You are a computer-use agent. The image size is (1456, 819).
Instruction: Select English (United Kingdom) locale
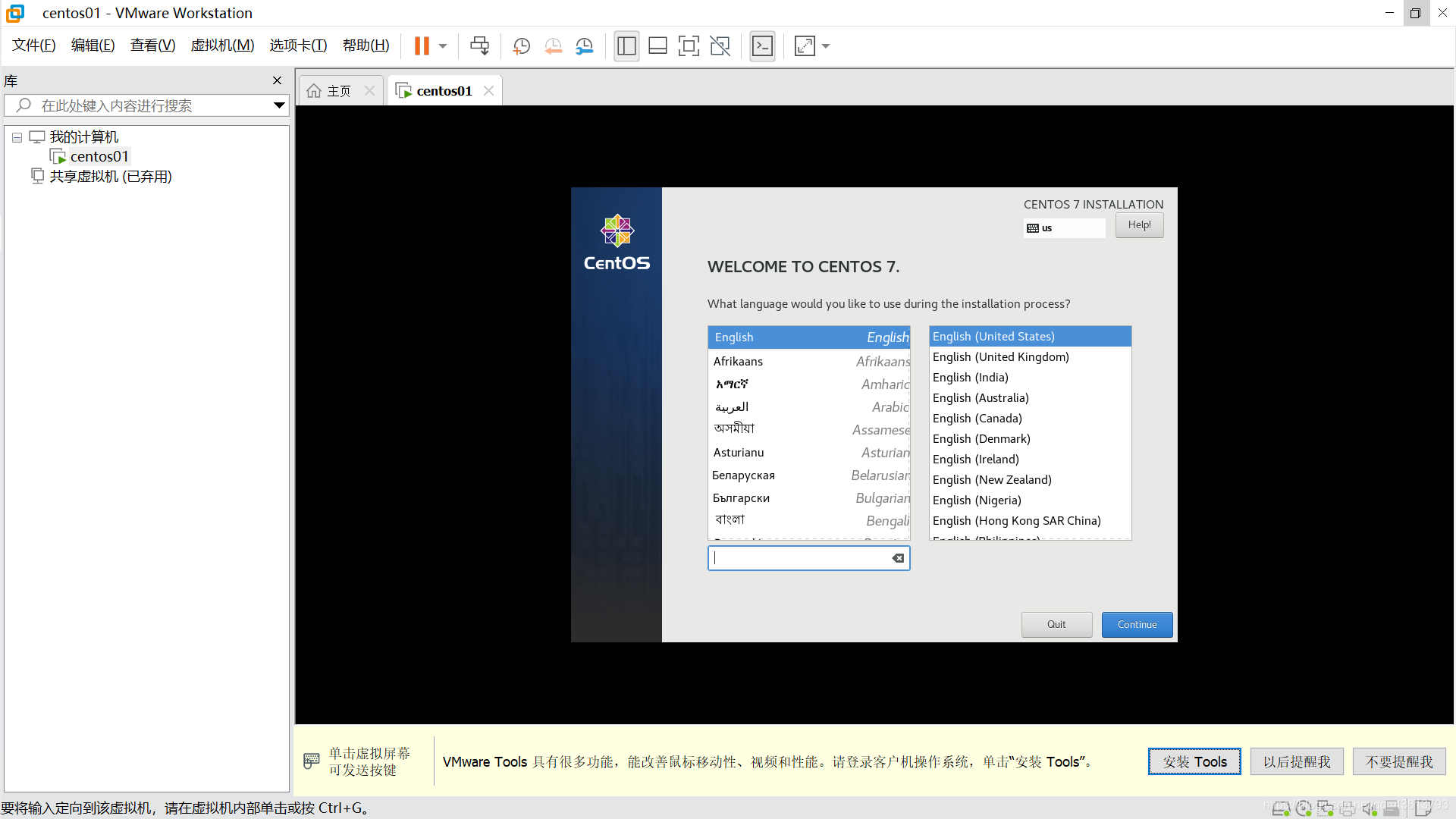click(x=1030, y=356)
